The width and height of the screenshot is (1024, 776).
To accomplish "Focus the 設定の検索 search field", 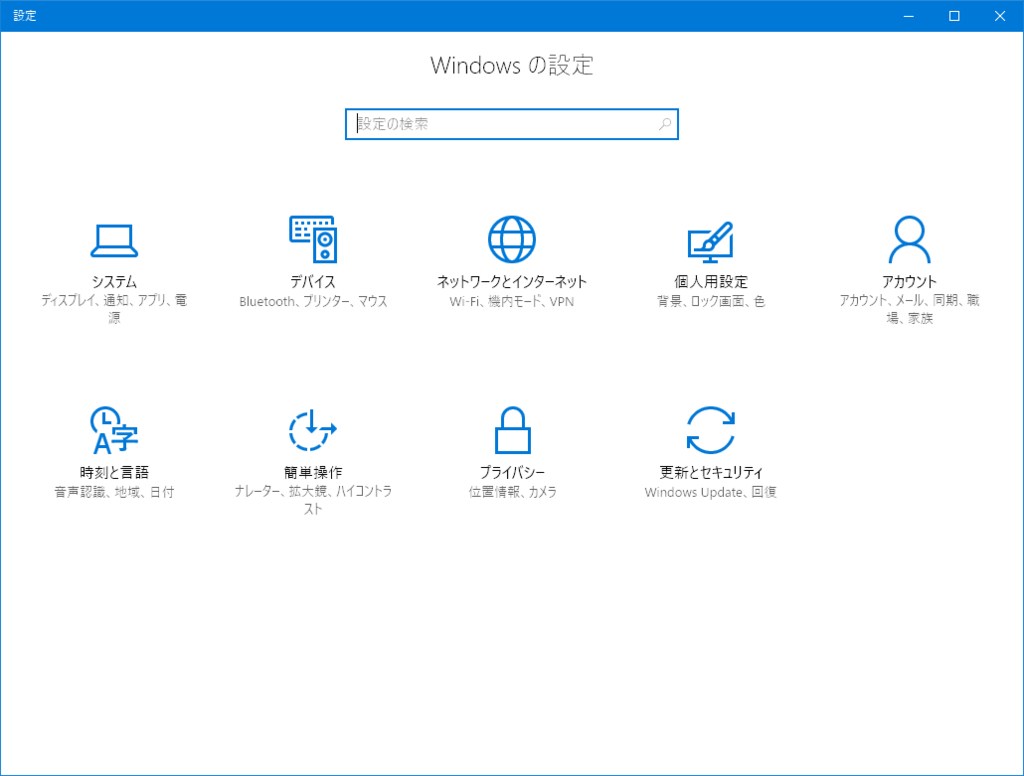I will tap(512, 124).
